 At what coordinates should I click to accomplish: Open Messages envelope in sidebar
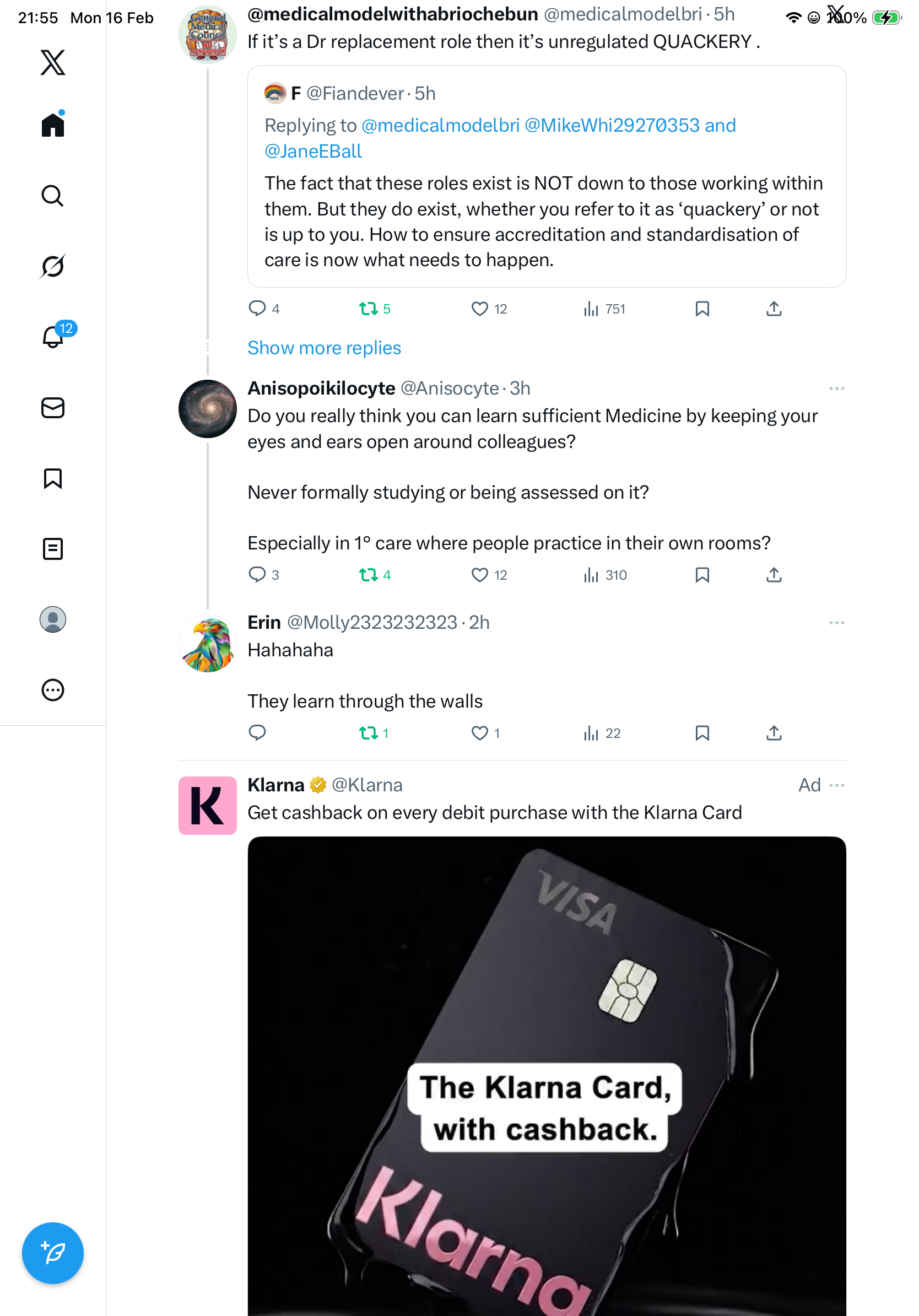tap(53, 408)
